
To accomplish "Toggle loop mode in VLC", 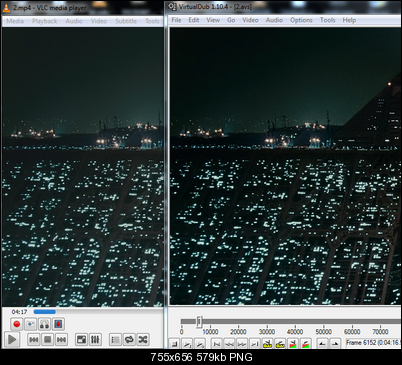I will click(x=129, y=340).
